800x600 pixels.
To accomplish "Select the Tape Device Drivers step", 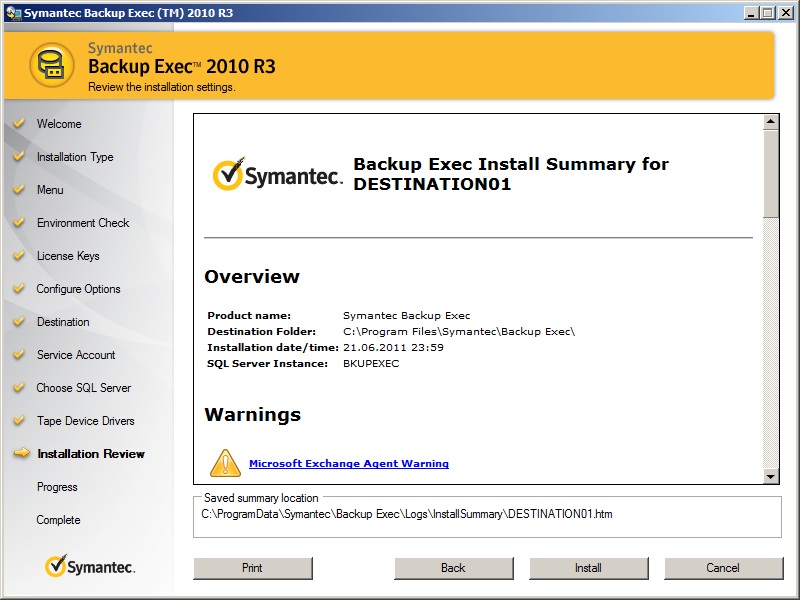I will pos(85,421).
